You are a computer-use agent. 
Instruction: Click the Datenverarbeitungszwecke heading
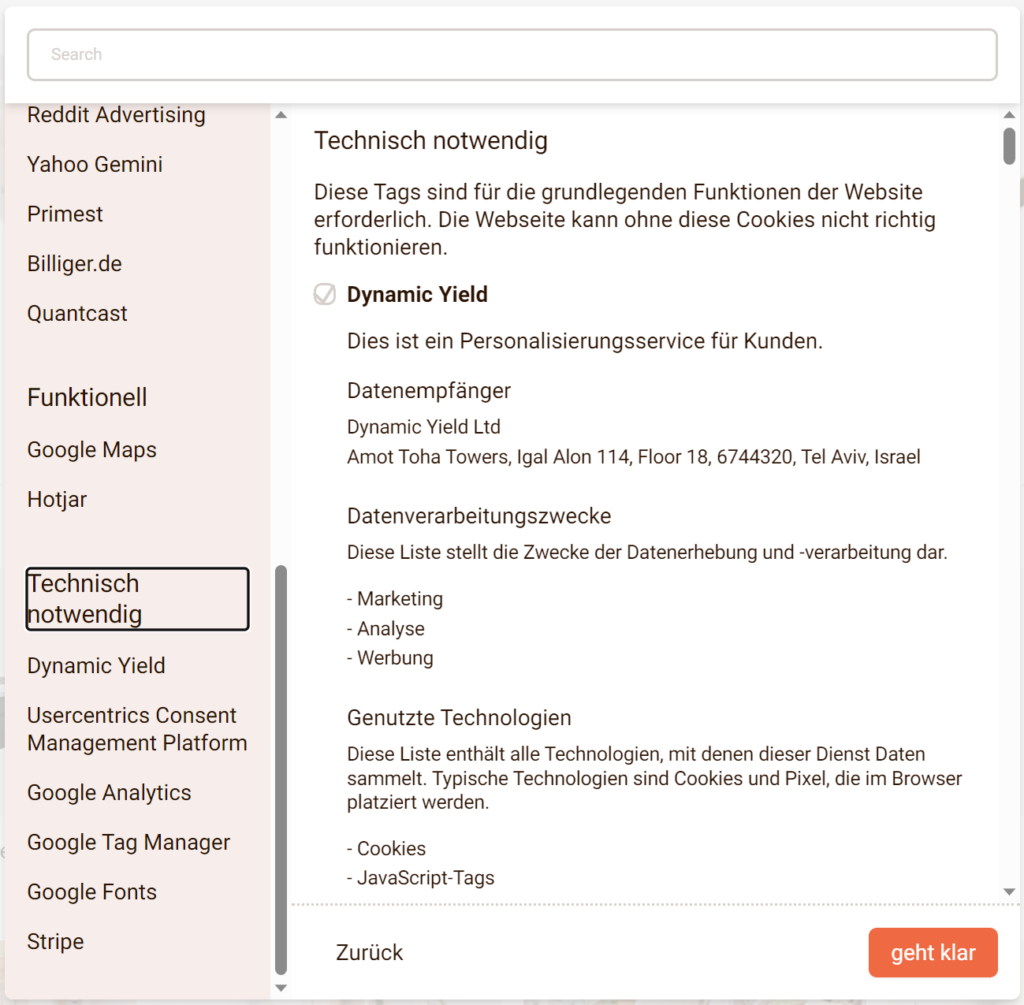pos(479,516)
